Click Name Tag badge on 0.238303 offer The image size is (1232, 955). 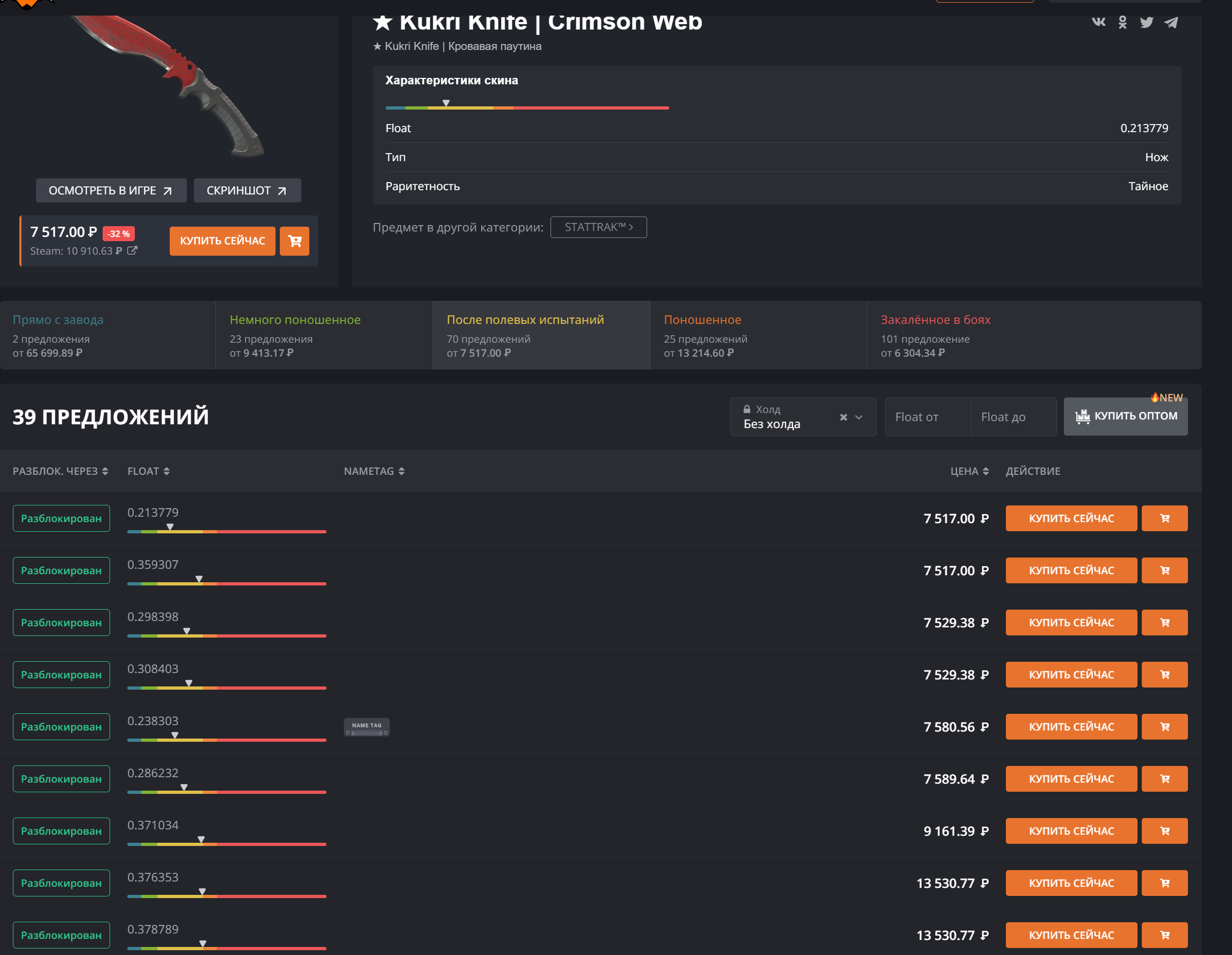tap(367, 727)
